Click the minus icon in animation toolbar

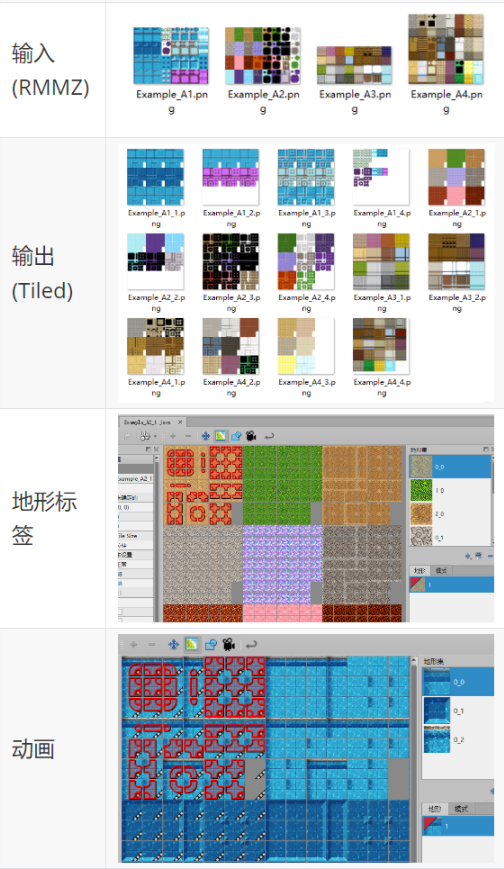(x=151, y=645)
